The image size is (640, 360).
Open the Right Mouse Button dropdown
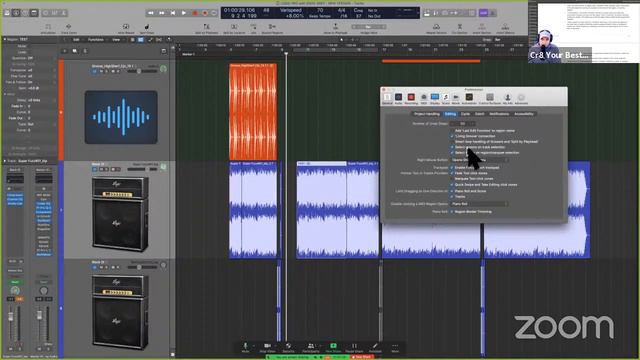(479, 160)
